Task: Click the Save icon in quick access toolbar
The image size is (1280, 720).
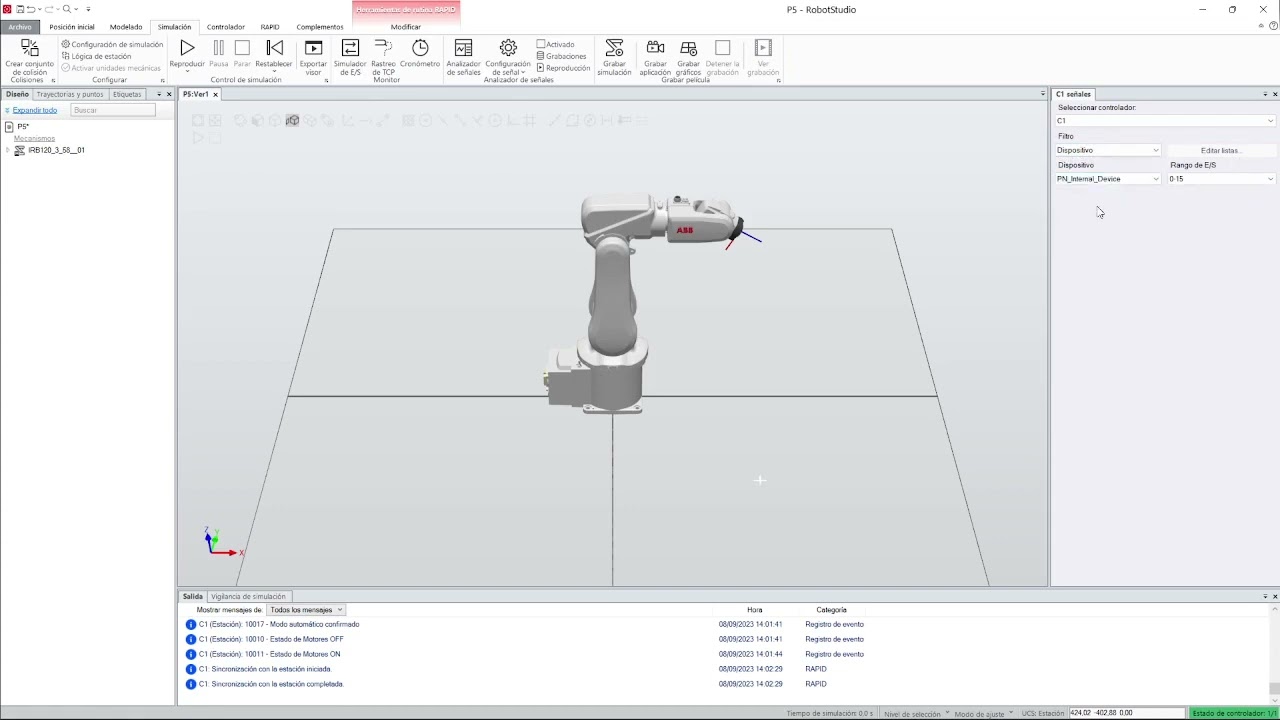Action: (20, 9)
